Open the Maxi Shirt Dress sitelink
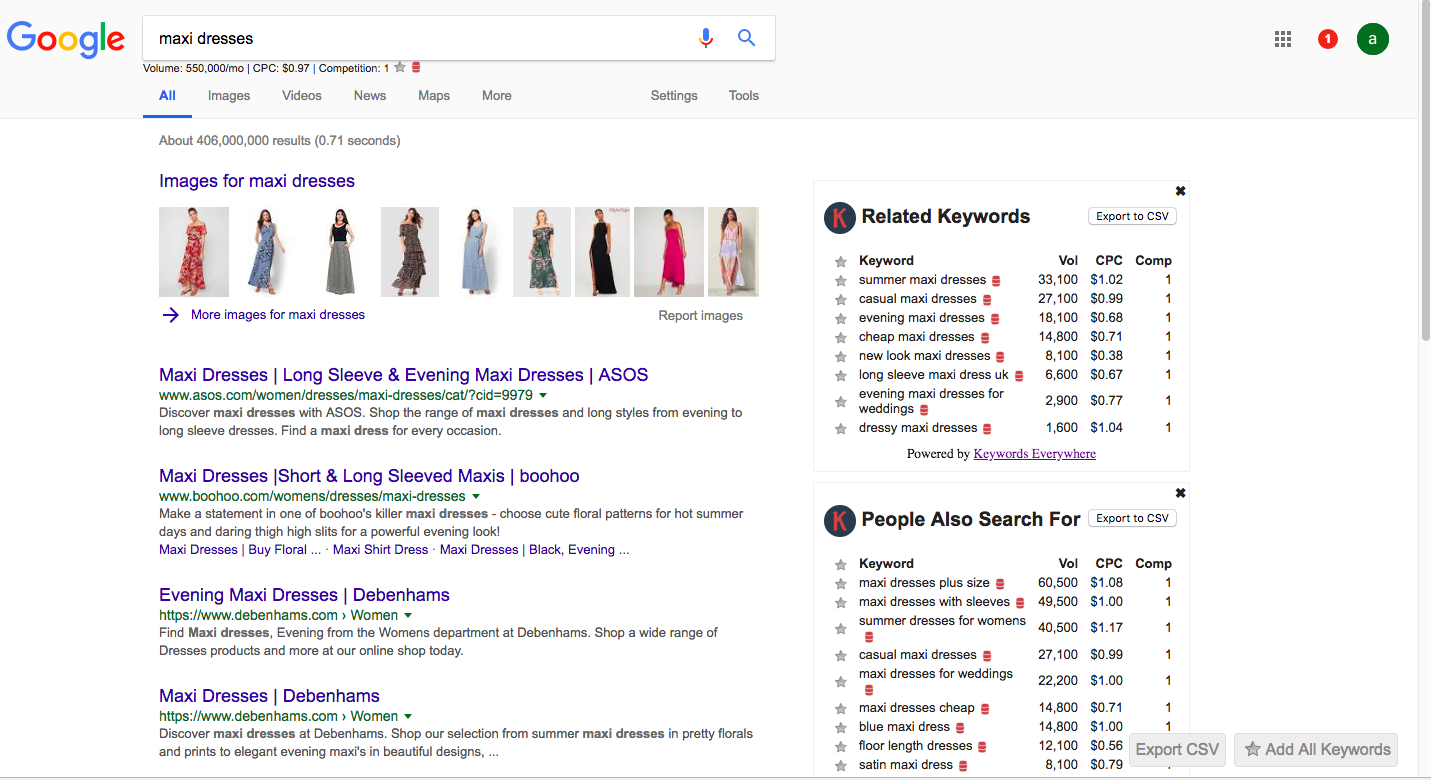 380,550
